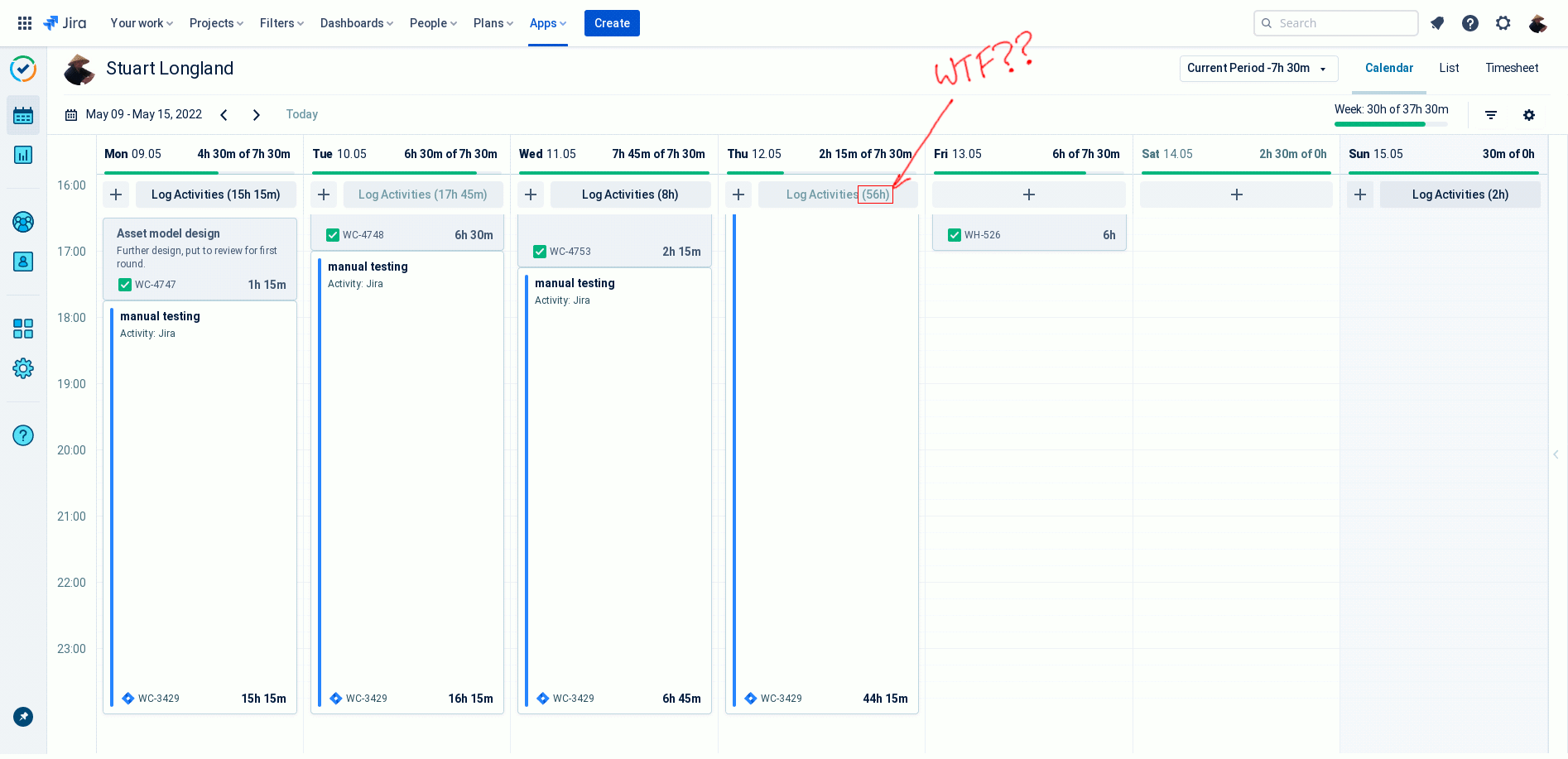Switch to the Calendar tab
The image size is (1568, 759).
(1388, 69)
